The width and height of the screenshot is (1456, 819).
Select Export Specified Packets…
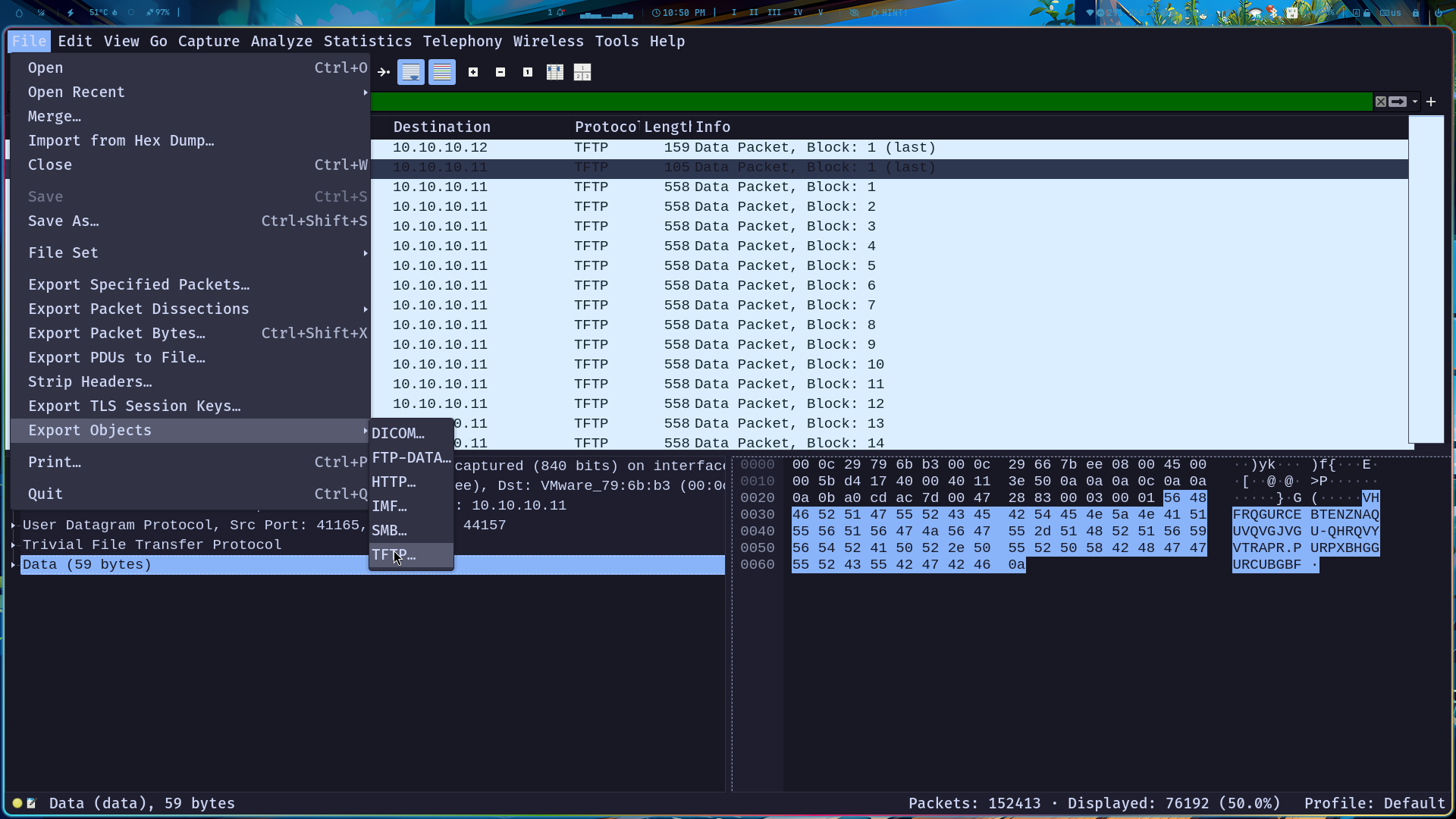[x=190, y=284]
